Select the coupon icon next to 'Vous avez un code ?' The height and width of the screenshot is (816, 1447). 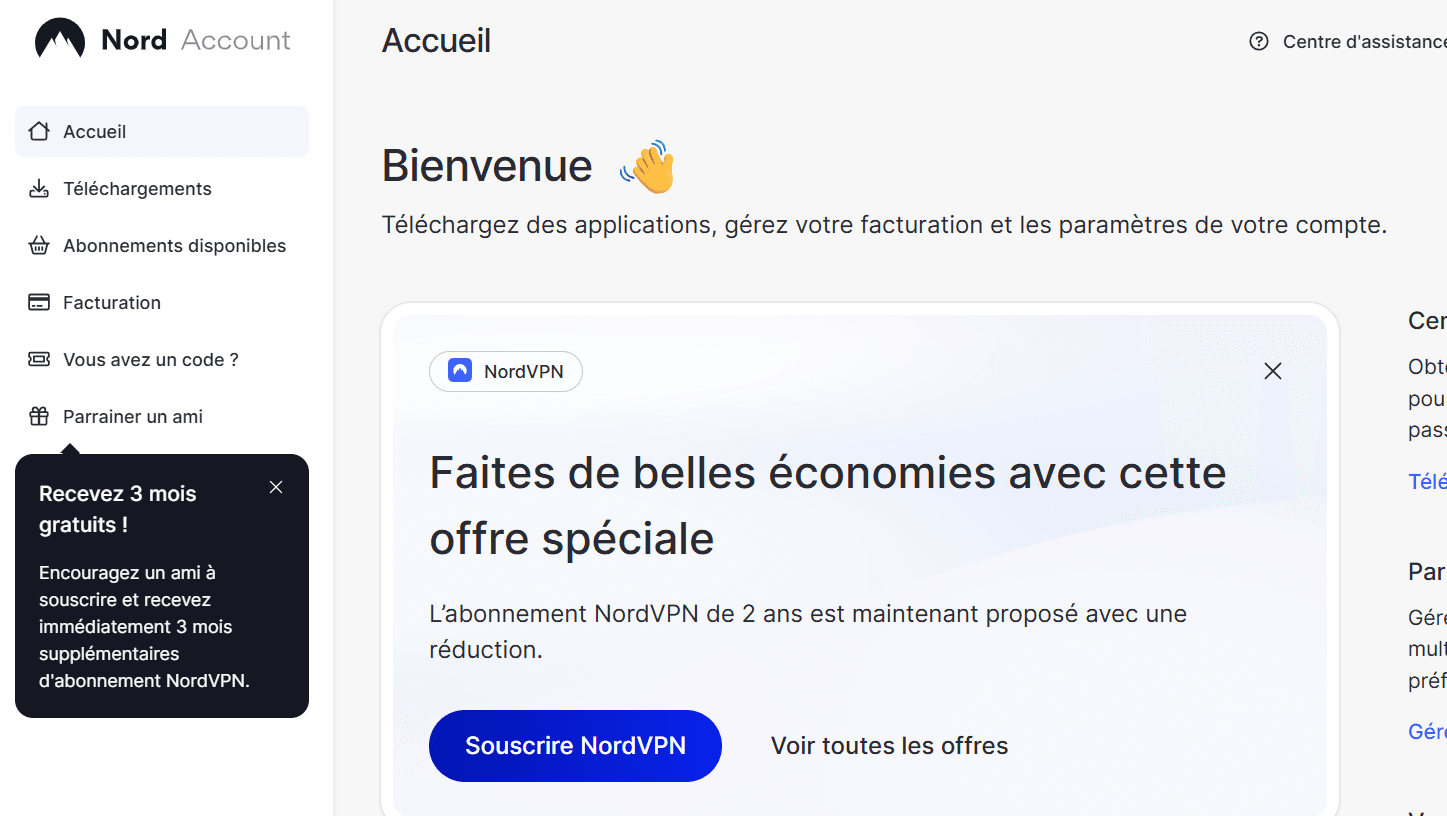tap(38, 359)
